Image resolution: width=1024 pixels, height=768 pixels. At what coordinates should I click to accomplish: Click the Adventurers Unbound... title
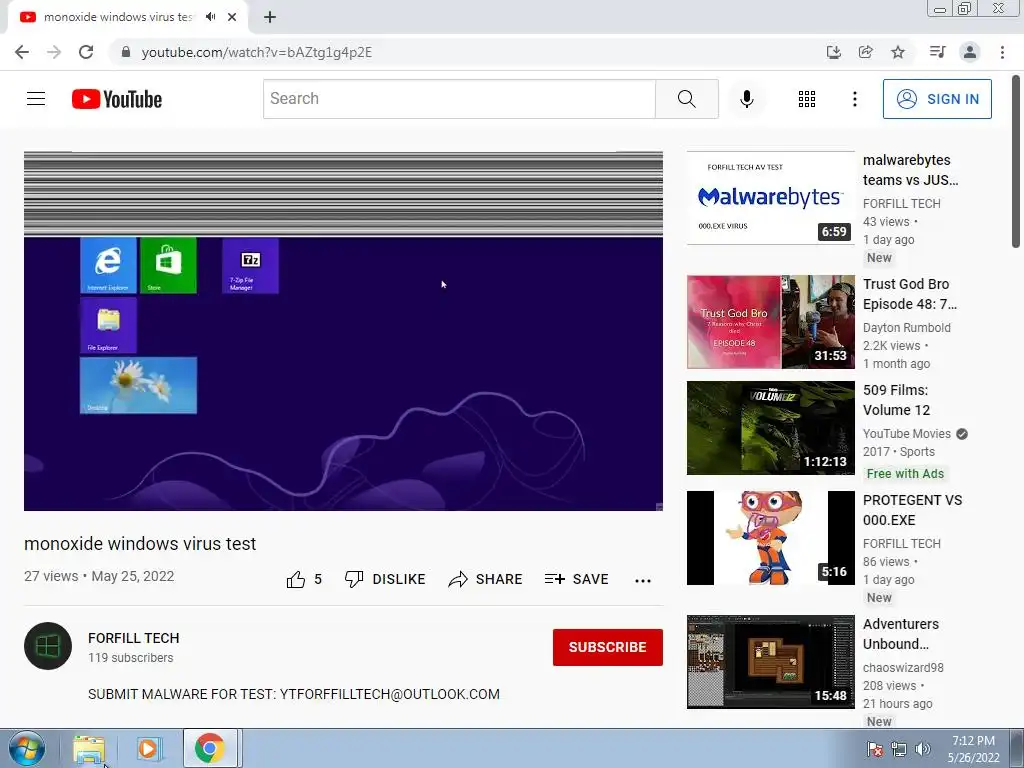tap(901, 634)
